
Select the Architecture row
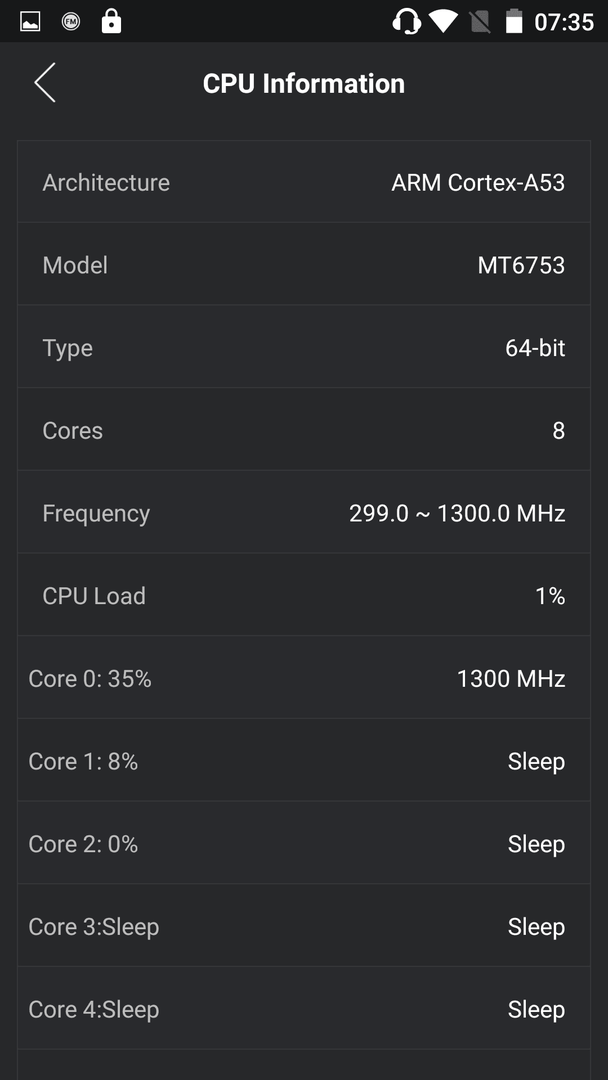click(304, 182)
